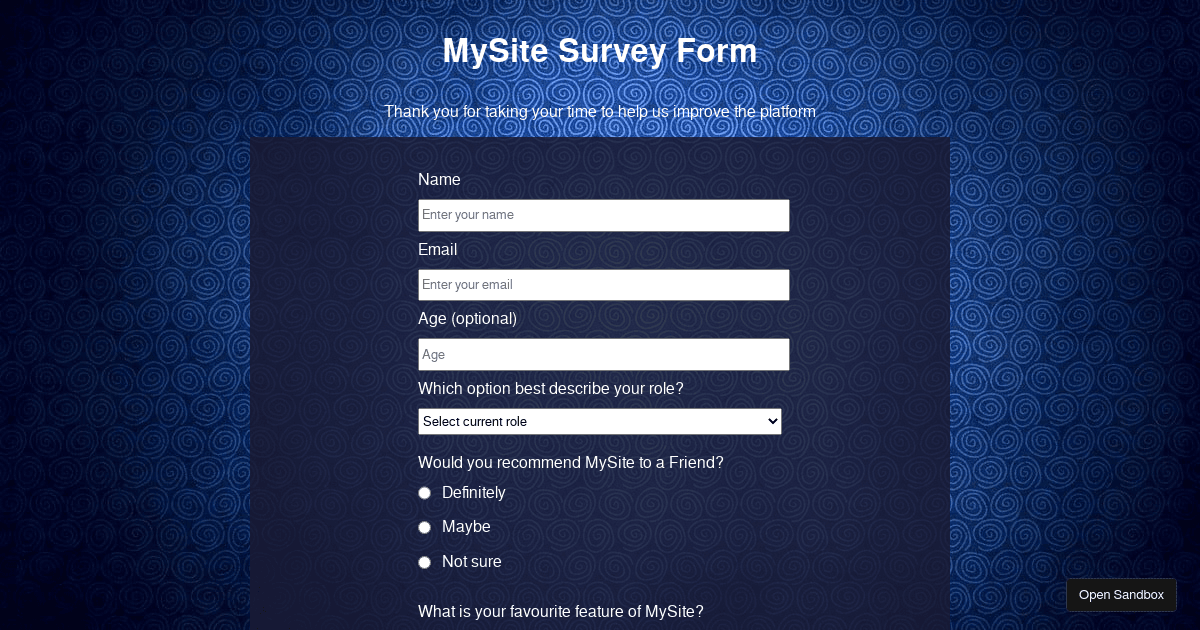This screenshot has height=630, width=1200.
Task: Click the MySite Survey Form heading
Action: [600, 51]
